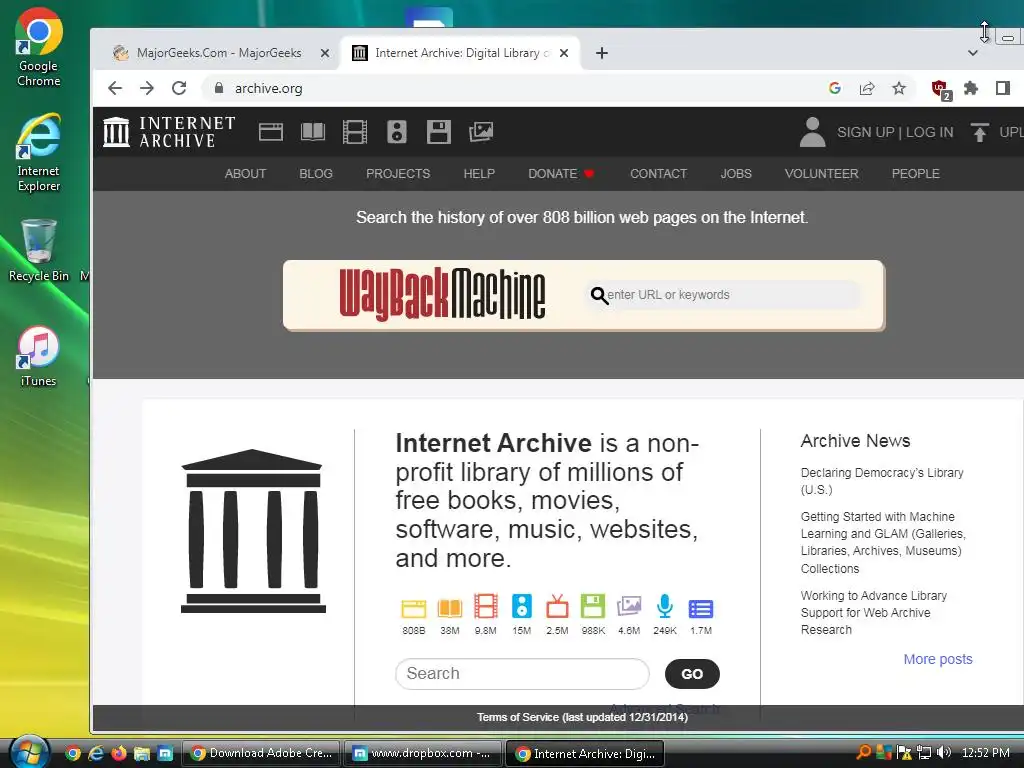
Task: Open Download Adobe Cre... taskbar window
Action: click(261, 753)
